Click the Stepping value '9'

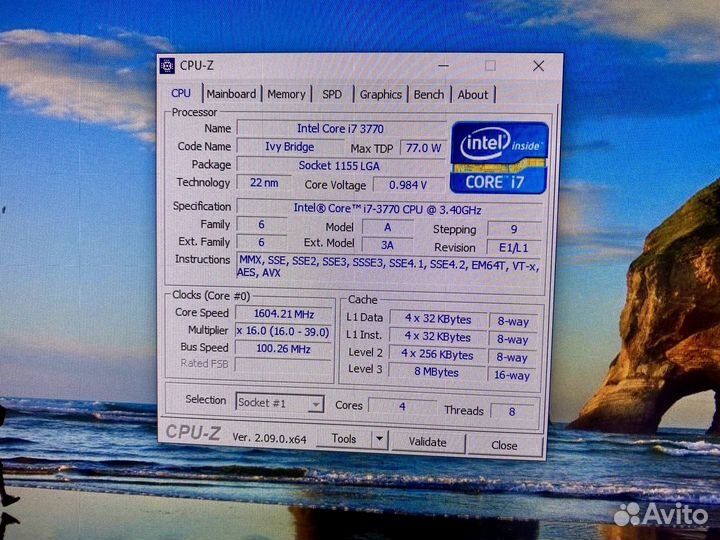tap(514, 229)
